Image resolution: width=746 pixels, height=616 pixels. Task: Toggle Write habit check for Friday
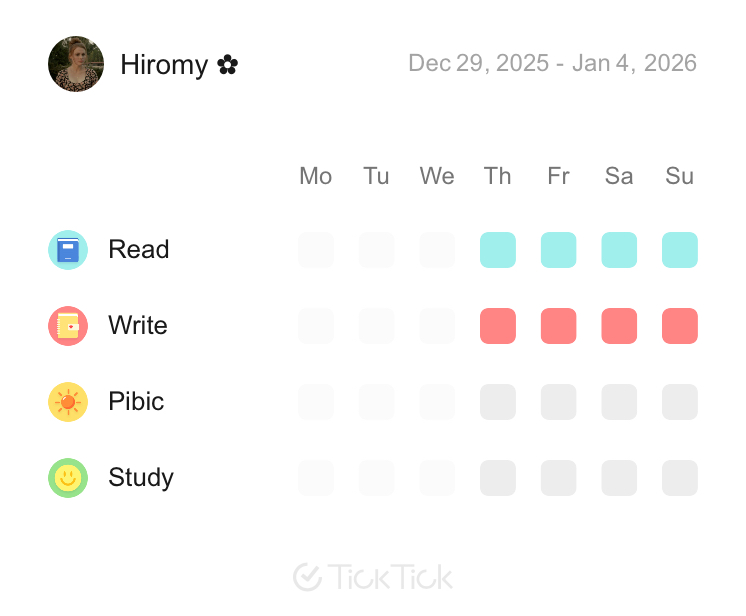(558, 326)
